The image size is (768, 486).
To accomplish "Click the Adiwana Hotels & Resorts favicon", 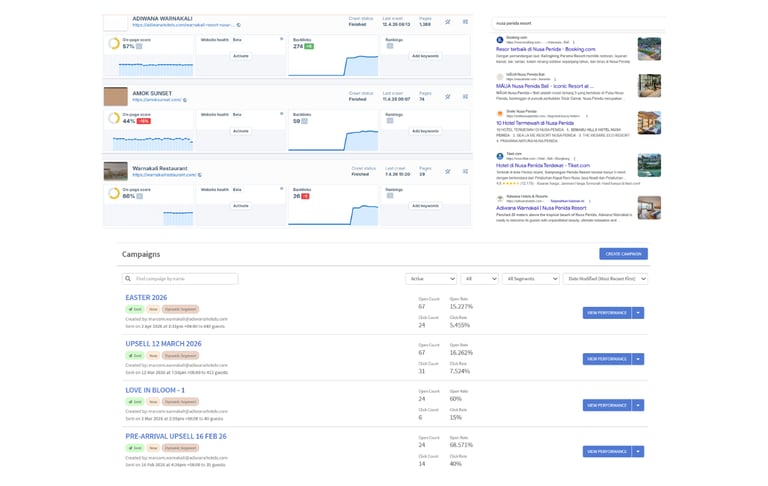I will point(500,198).
